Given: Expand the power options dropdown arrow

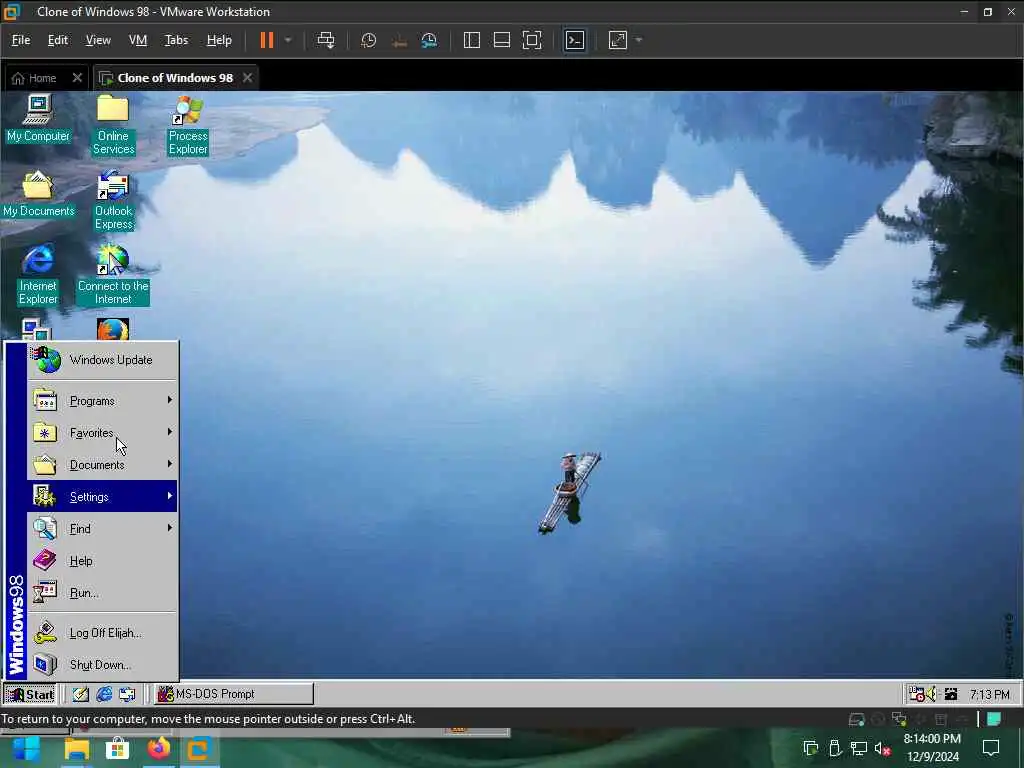Looking at the screenshot, I should click(x=288, y=40).
